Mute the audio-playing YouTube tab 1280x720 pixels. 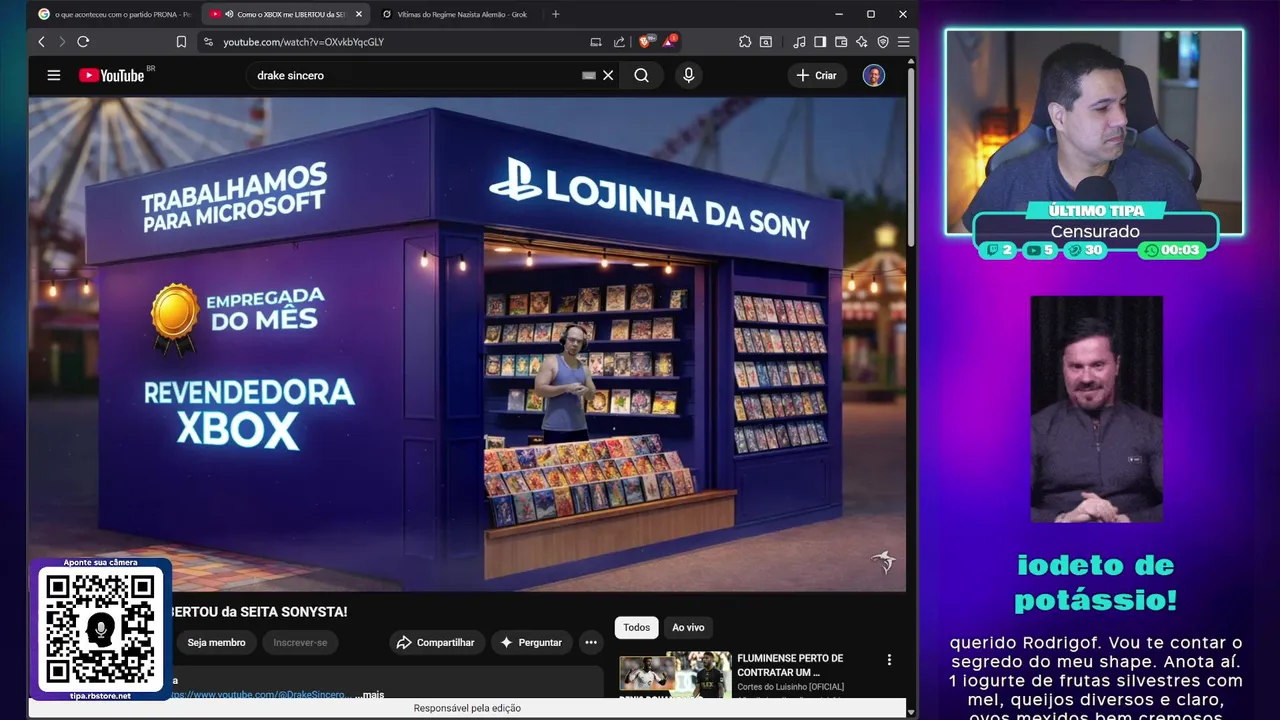coord(229,14)
